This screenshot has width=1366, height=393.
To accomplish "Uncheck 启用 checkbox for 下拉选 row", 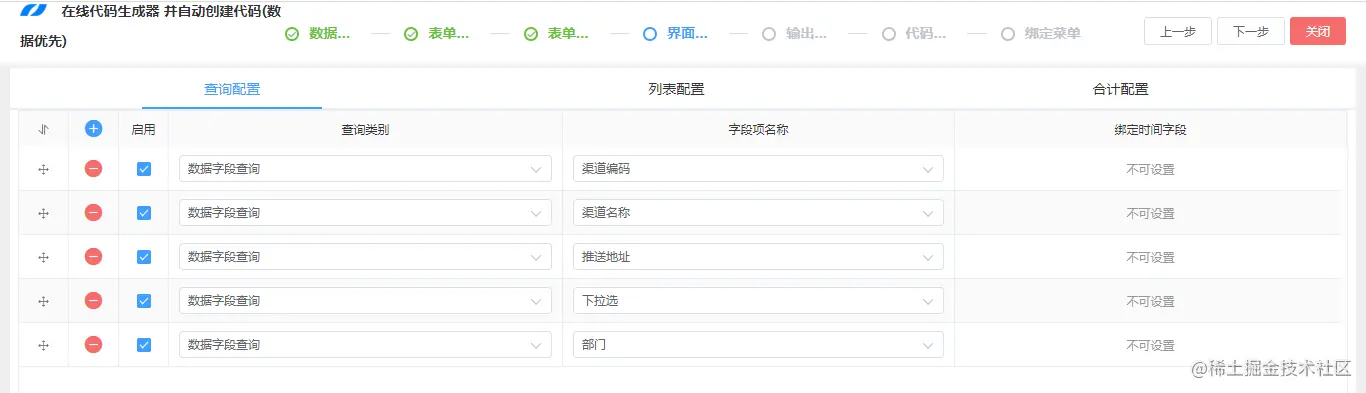I will point(144,301).
